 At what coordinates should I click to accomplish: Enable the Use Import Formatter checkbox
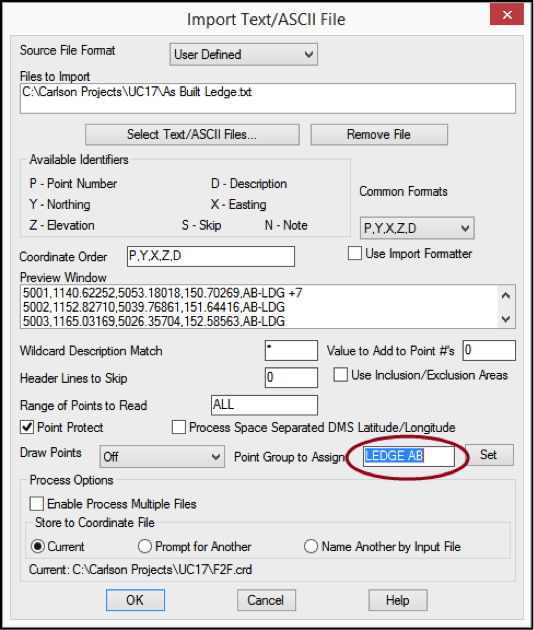354,254
